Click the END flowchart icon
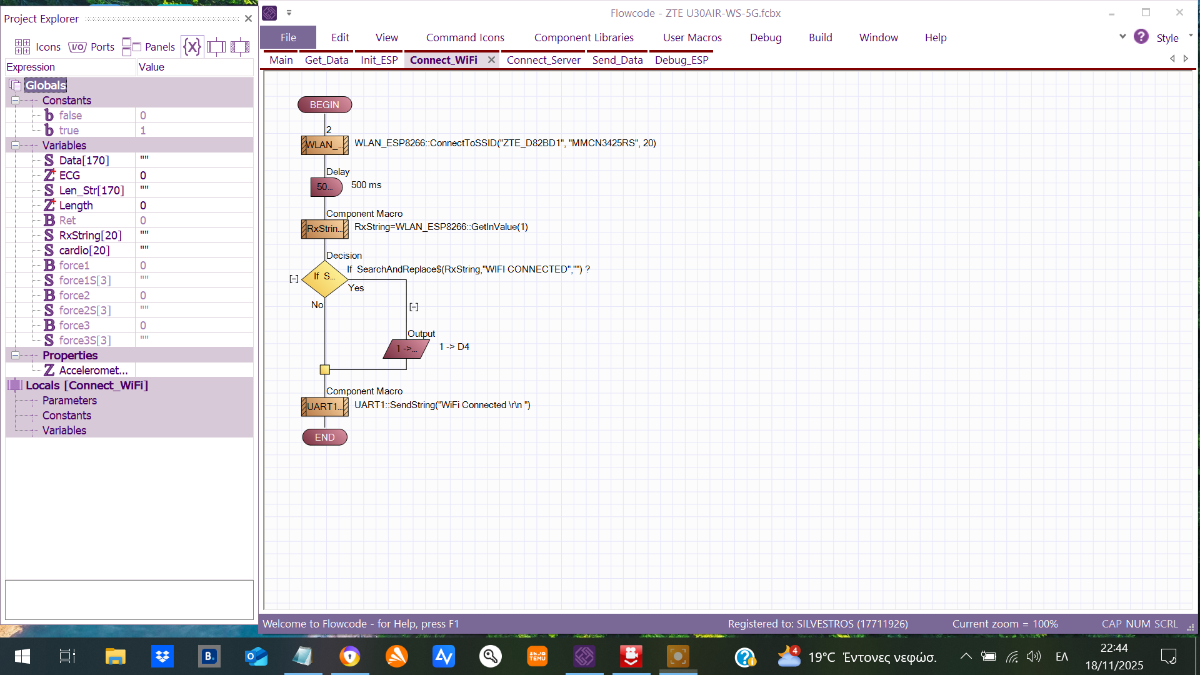The height and width of the screenshot is (675, 1200). click(324, 437)
